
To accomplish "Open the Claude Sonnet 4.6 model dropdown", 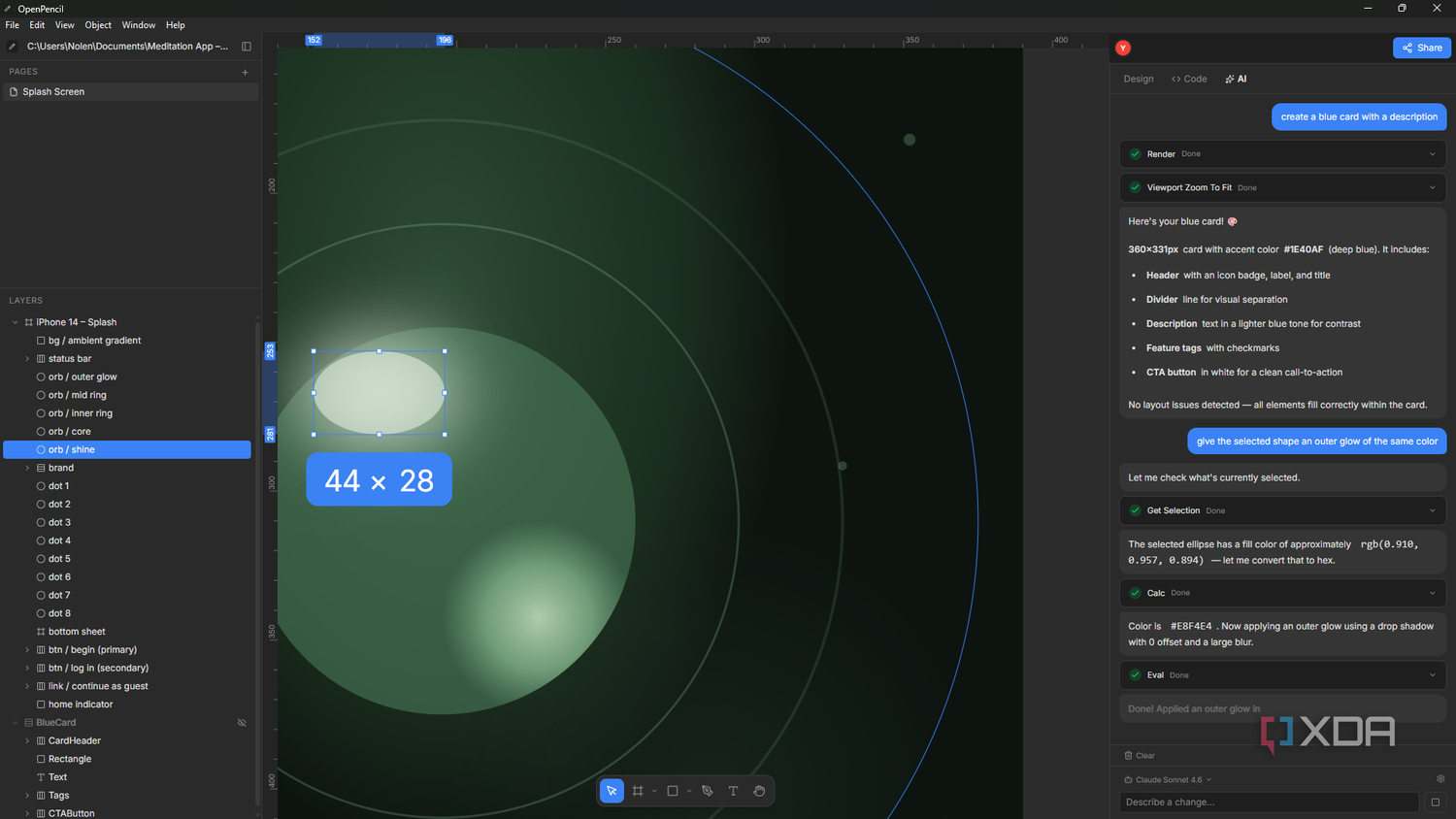I will coord(1168,779).
